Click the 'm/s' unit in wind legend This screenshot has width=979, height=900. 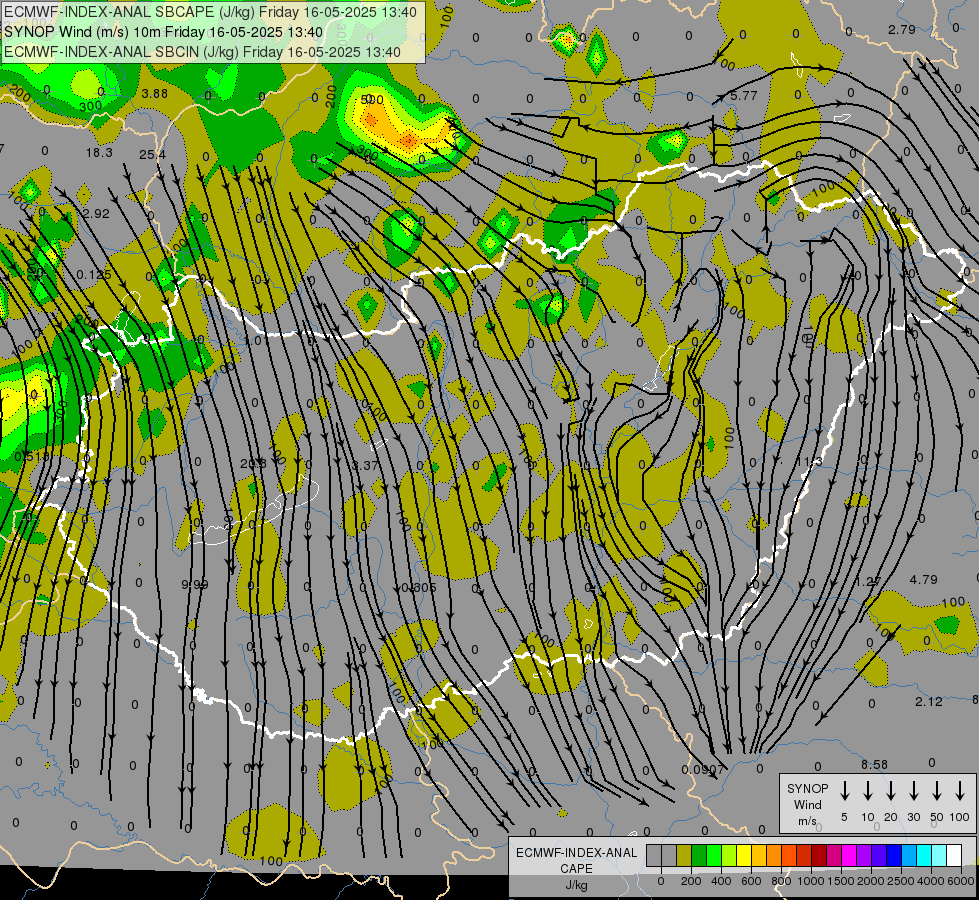click(x=807, y=821)
